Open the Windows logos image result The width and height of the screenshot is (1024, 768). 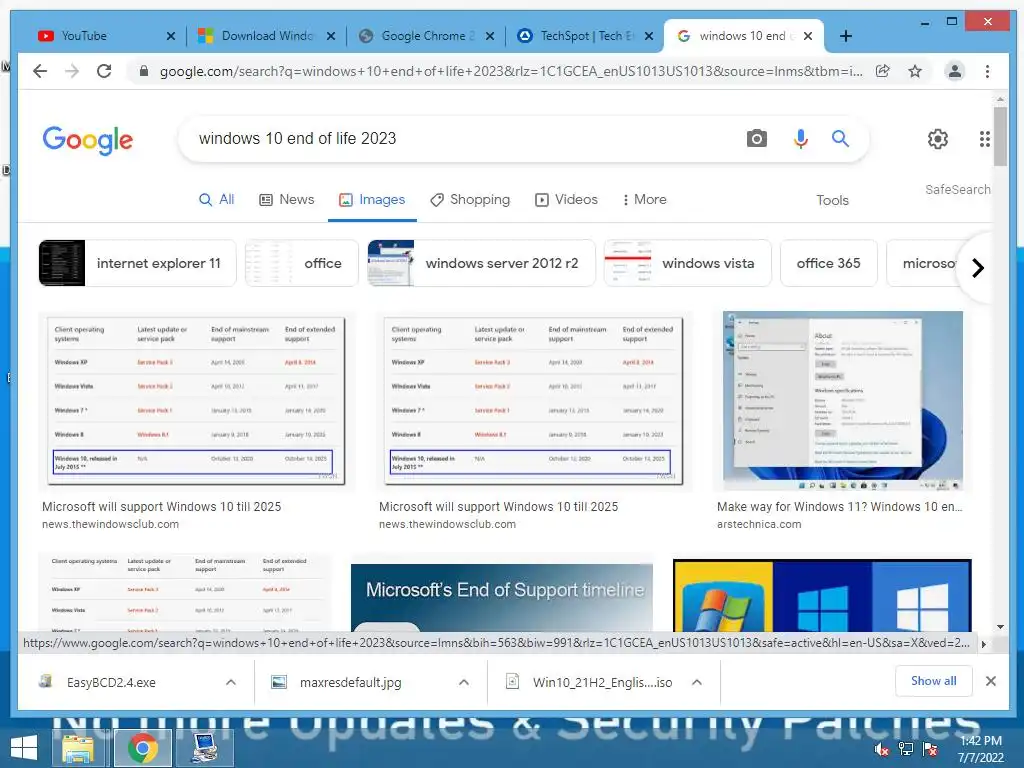pos(822,596)
